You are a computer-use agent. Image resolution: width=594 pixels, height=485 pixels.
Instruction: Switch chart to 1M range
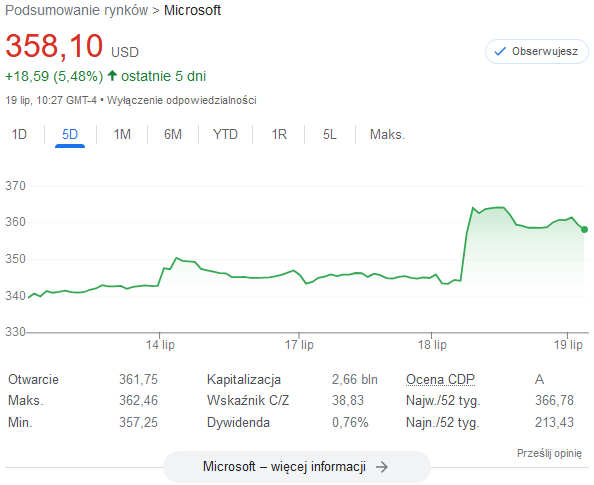pyautogui.click(x=122, y=134)
